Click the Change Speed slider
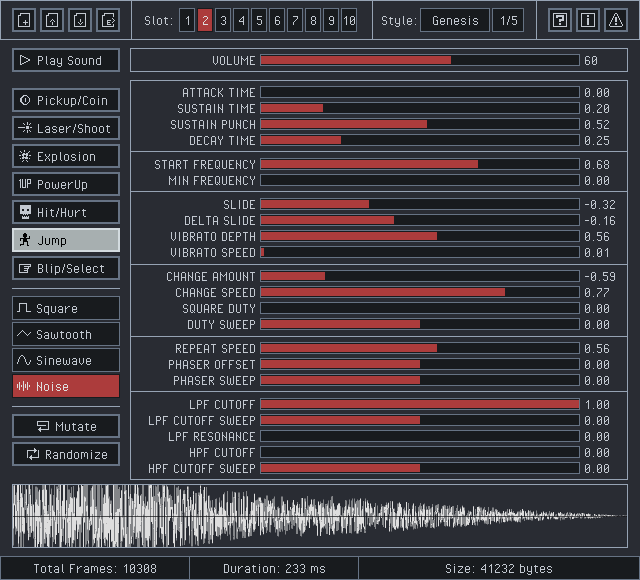The image size is (640, 580). [420, 292]
